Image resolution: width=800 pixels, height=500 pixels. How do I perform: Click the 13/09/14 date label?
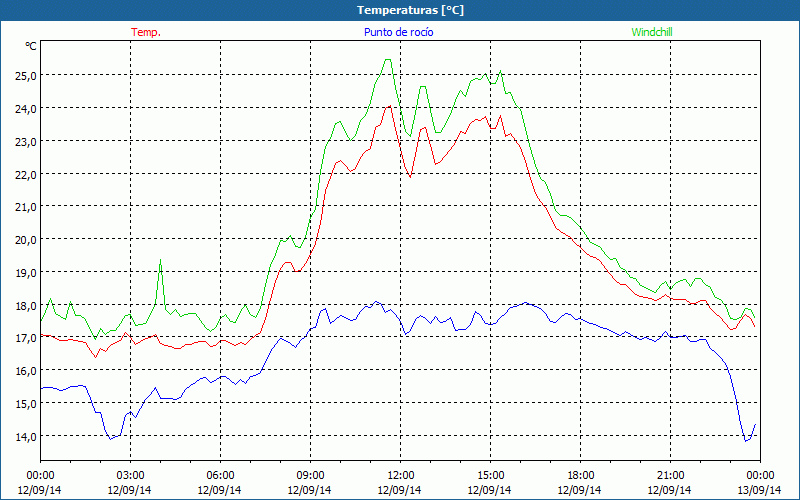(x=760, y=490)
